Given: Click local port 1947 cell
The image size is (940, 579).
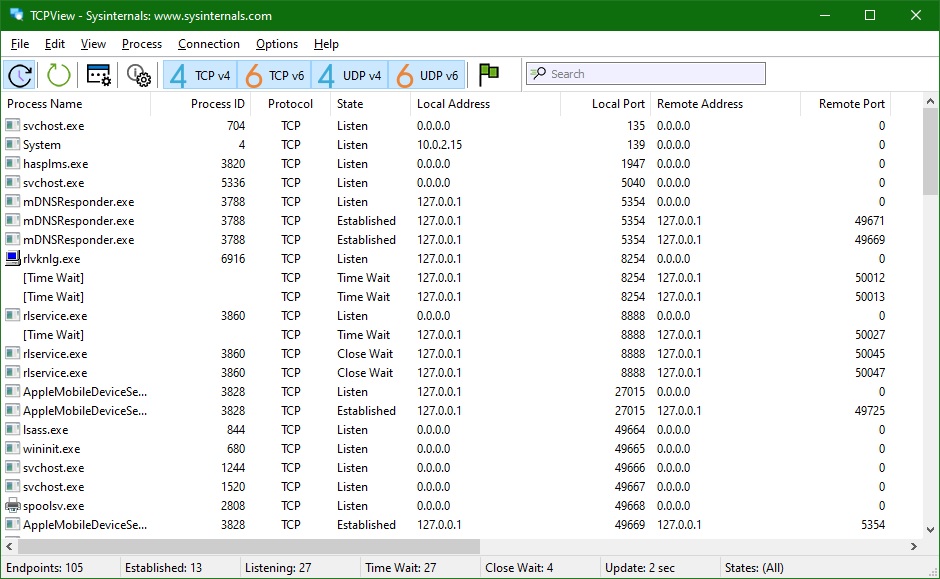Looking at the screenshot, I should pyautogui.click(x=633, y=164).
